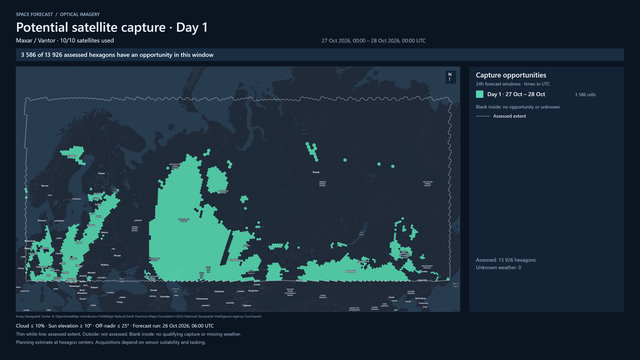Click the north arrow compass icon
This screenshot has width=640, height=360.
450,77
